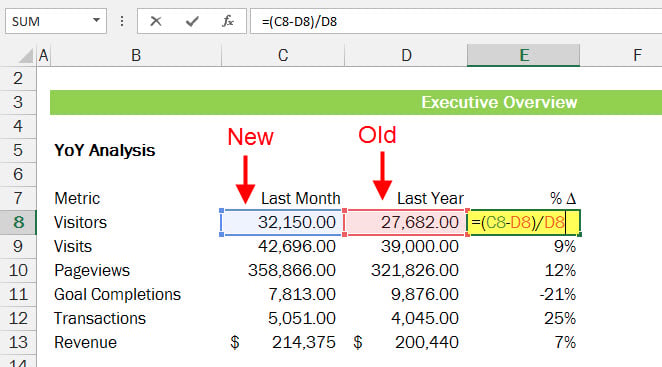This screenshot has height=367, width=662.
Task: Click the formula bar text =(C8-D8)/D8
Action: 299,22
